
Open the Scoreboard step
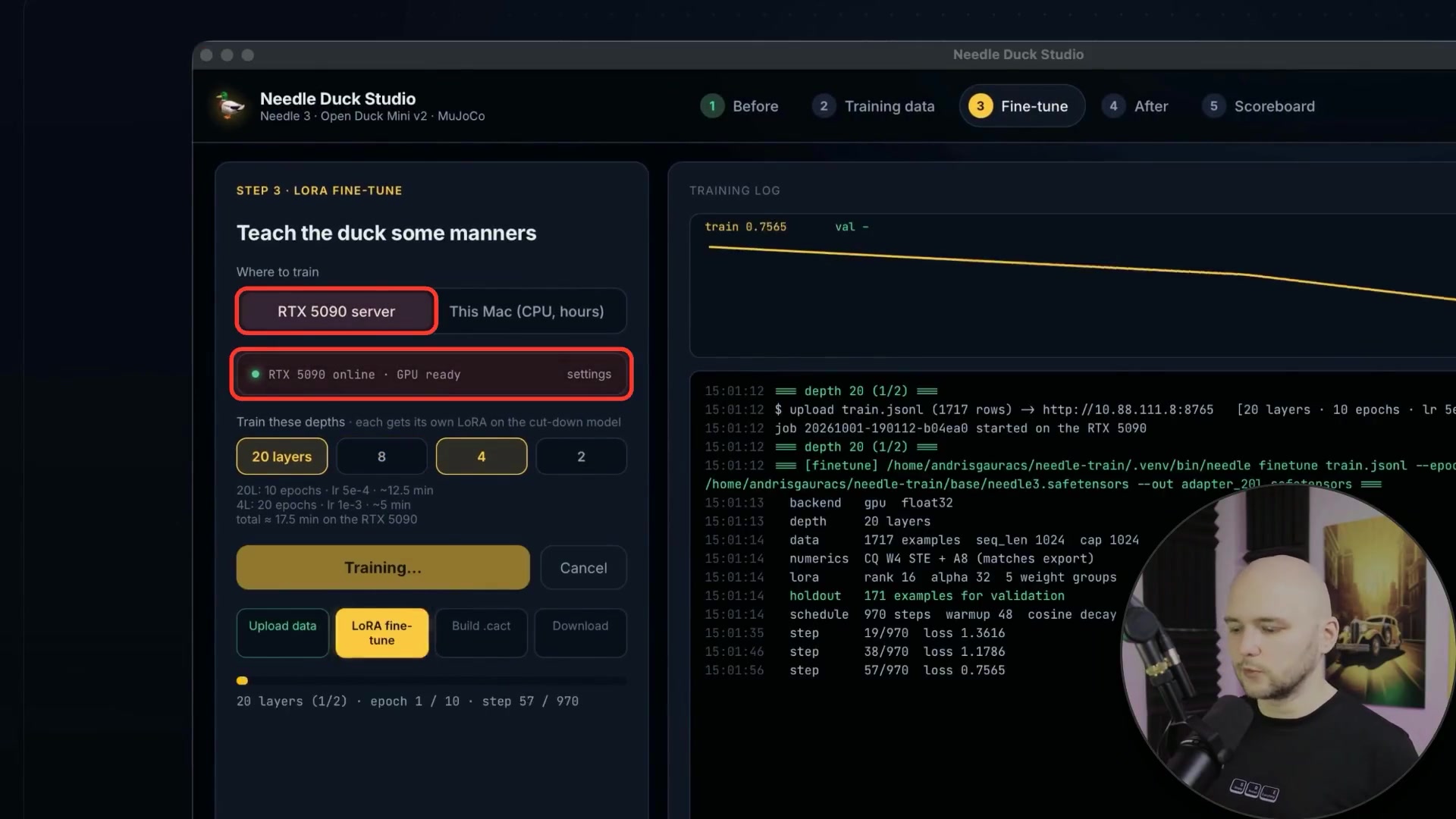1259,106
